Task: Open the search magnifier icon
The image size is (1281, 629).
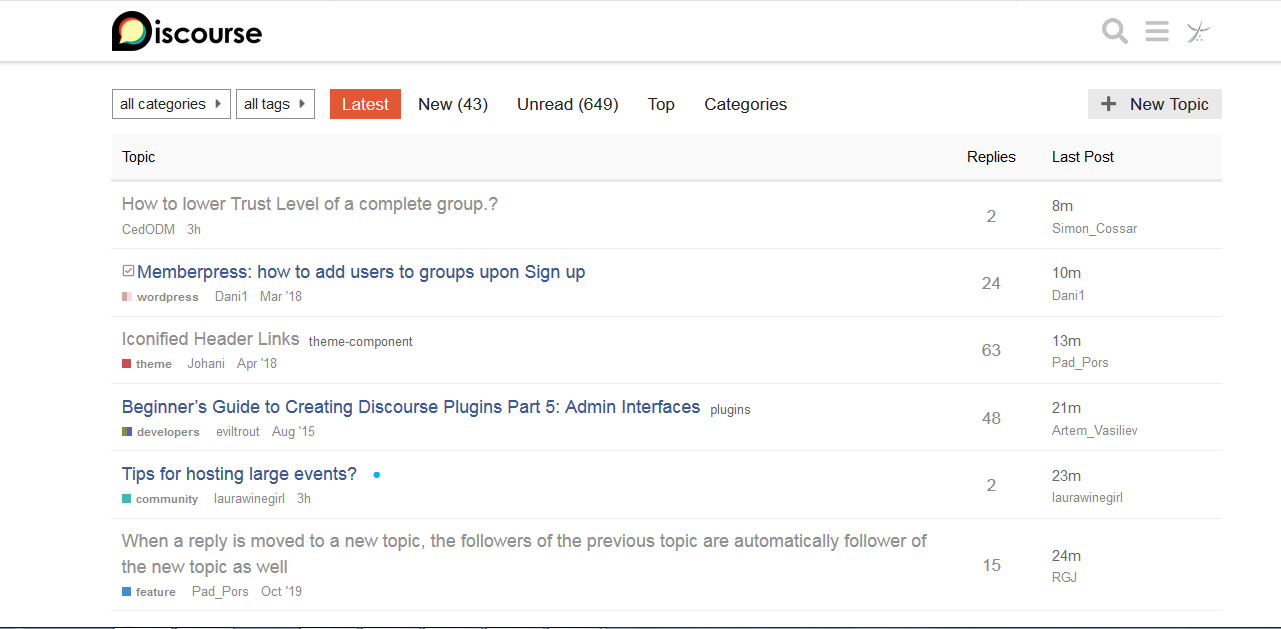Action: pyautogui.click(x=1115, y=32)
